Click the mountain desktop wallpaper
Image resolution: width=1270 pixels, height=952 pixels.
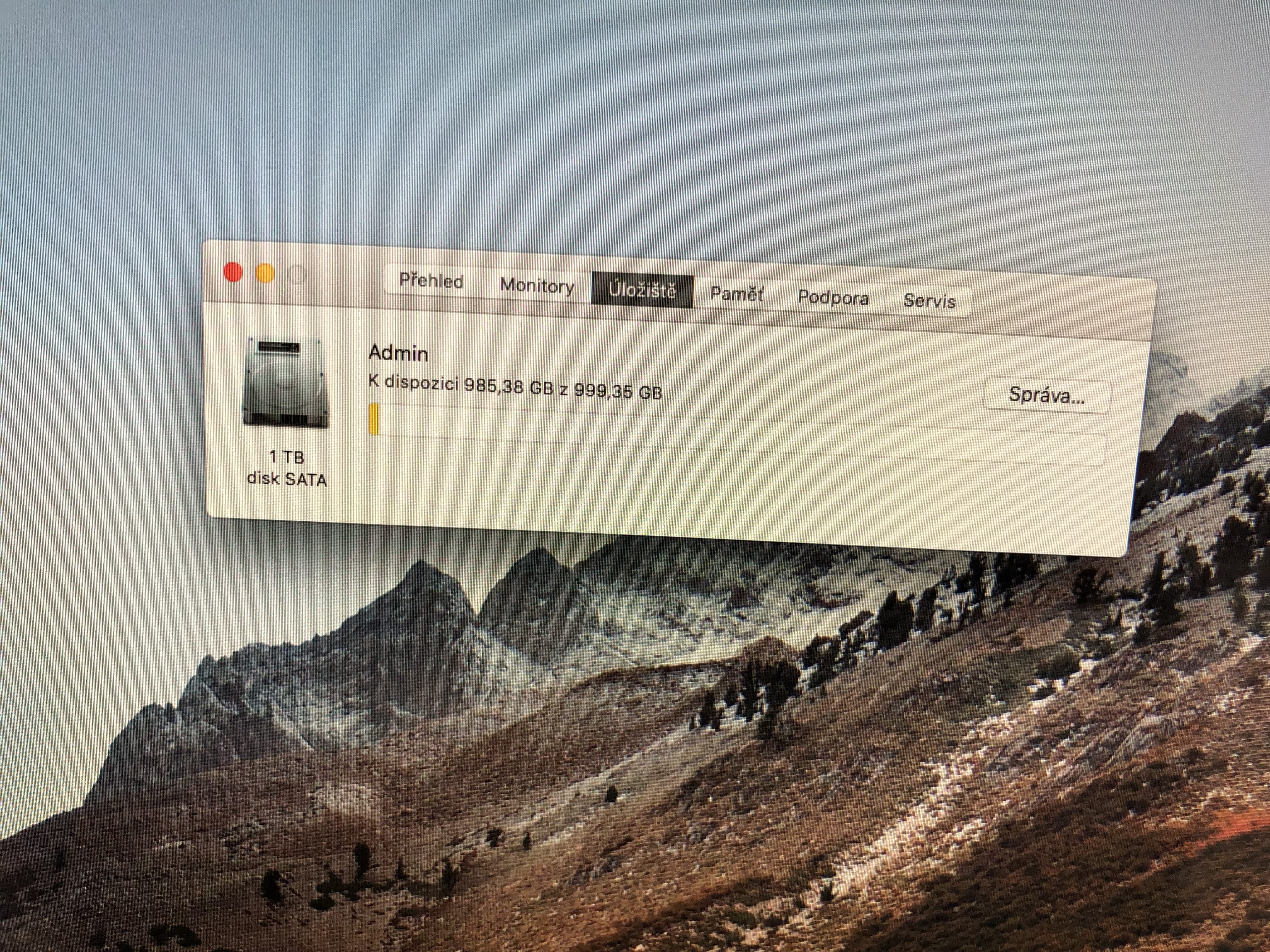click(x=574, y=746)
